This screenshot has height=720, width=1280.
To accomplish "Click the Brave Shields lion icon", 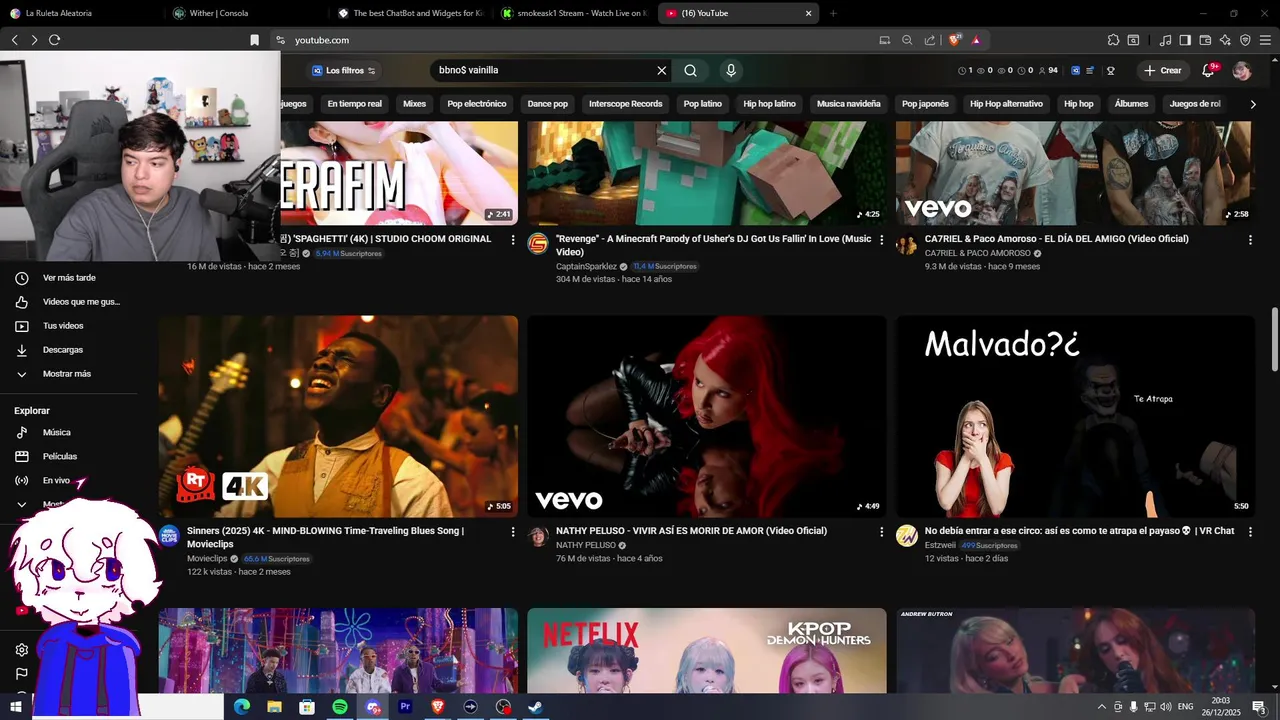I will pyautogui.click(x=955, y=40).
